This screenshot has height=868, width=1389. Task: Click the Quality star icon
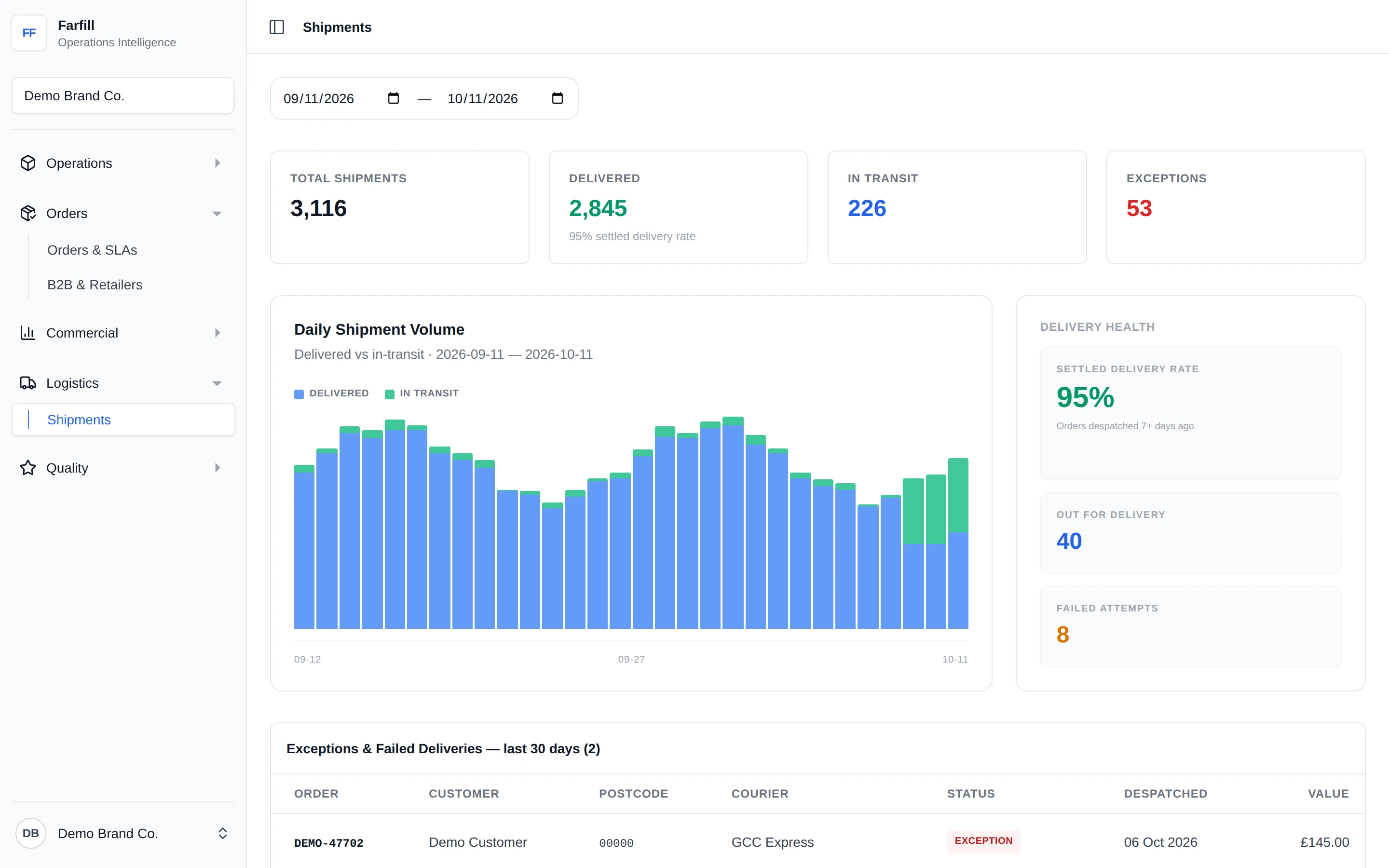click(28, 468)
